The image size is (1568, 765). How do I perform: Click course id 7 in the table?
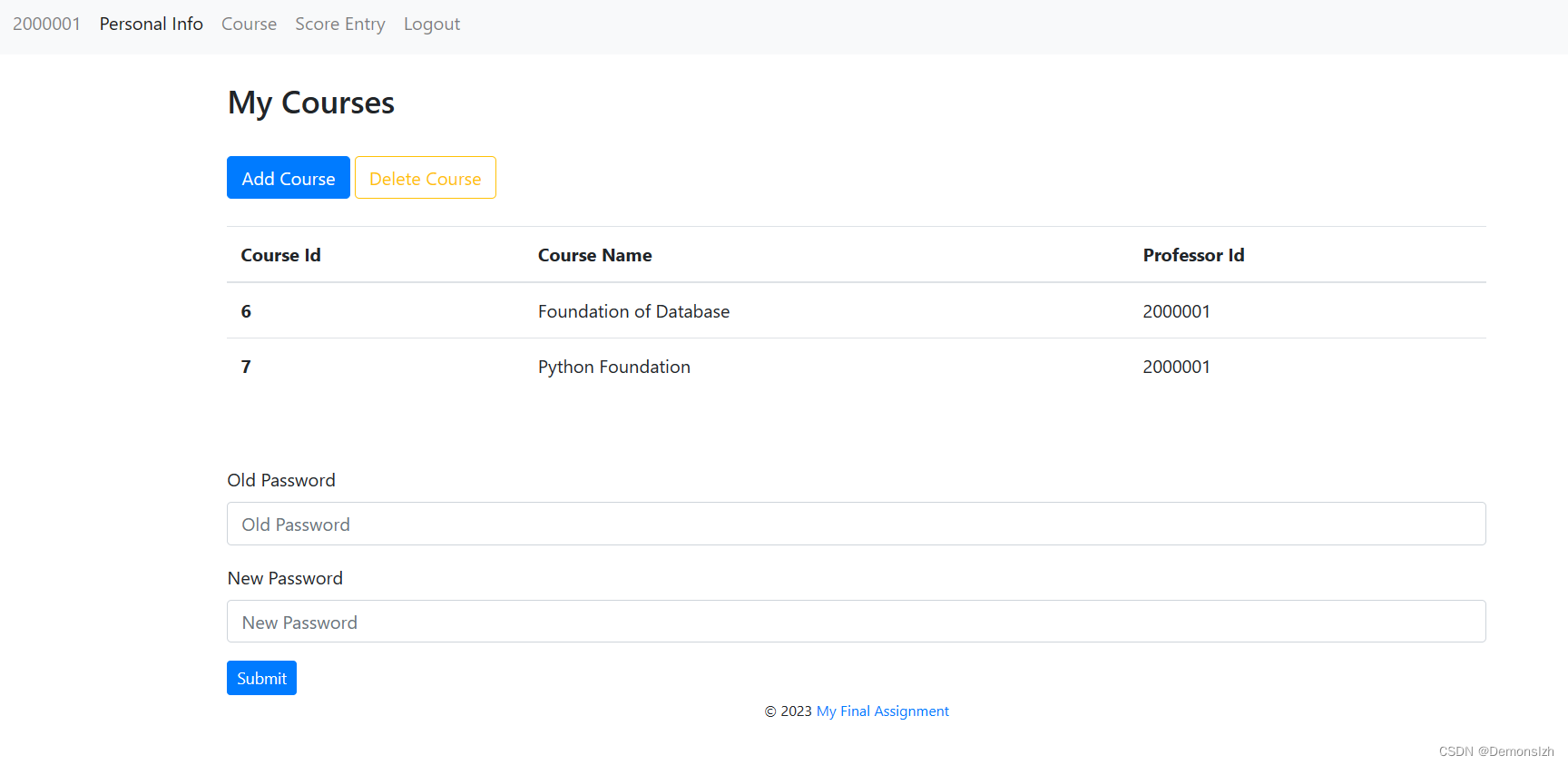tap(246, 368)
